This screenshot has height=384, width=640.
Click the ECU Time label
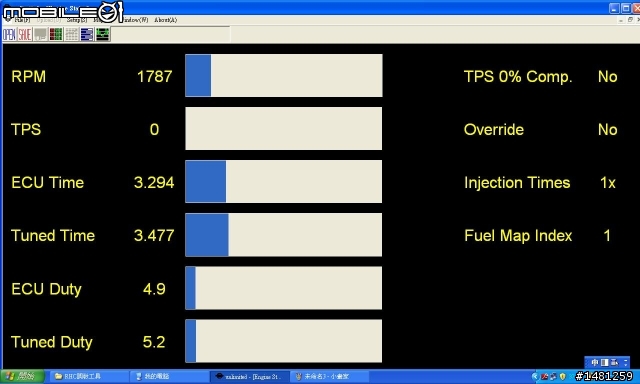tap(47, 183)
